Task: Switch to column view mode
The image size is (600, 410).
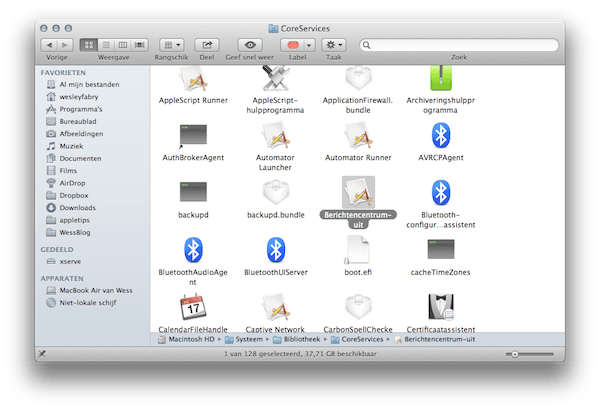Action: 123,45
